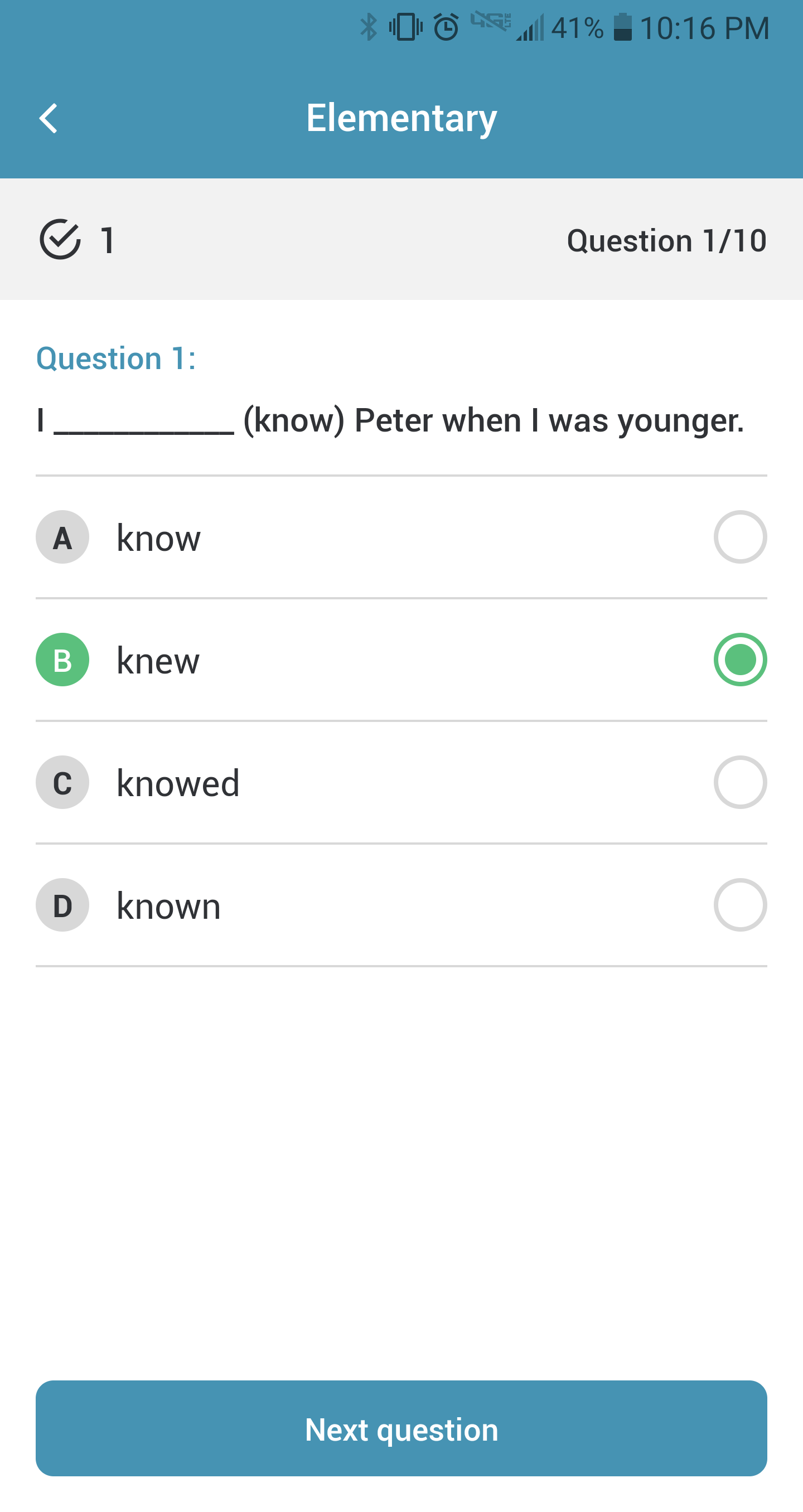Tap the letter D badge

coord(62,905)
